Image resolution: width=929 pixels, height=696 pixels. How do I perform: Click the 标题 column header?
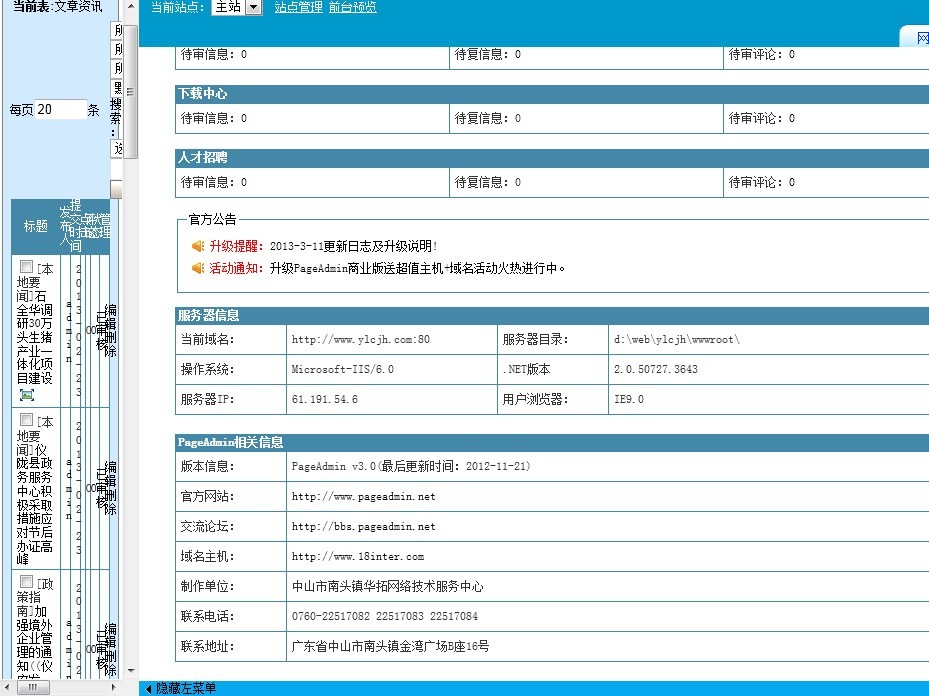35,226
